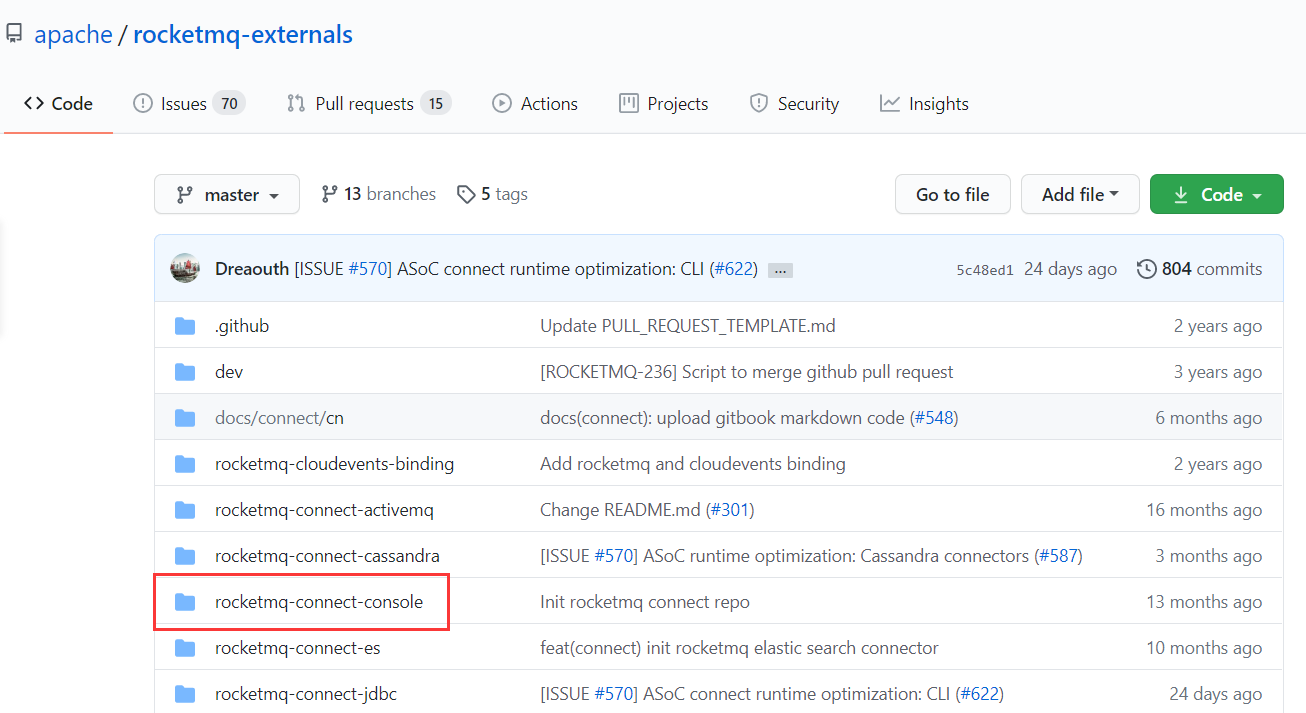
Task: Open the dev folder
Action: click(229, 372)
